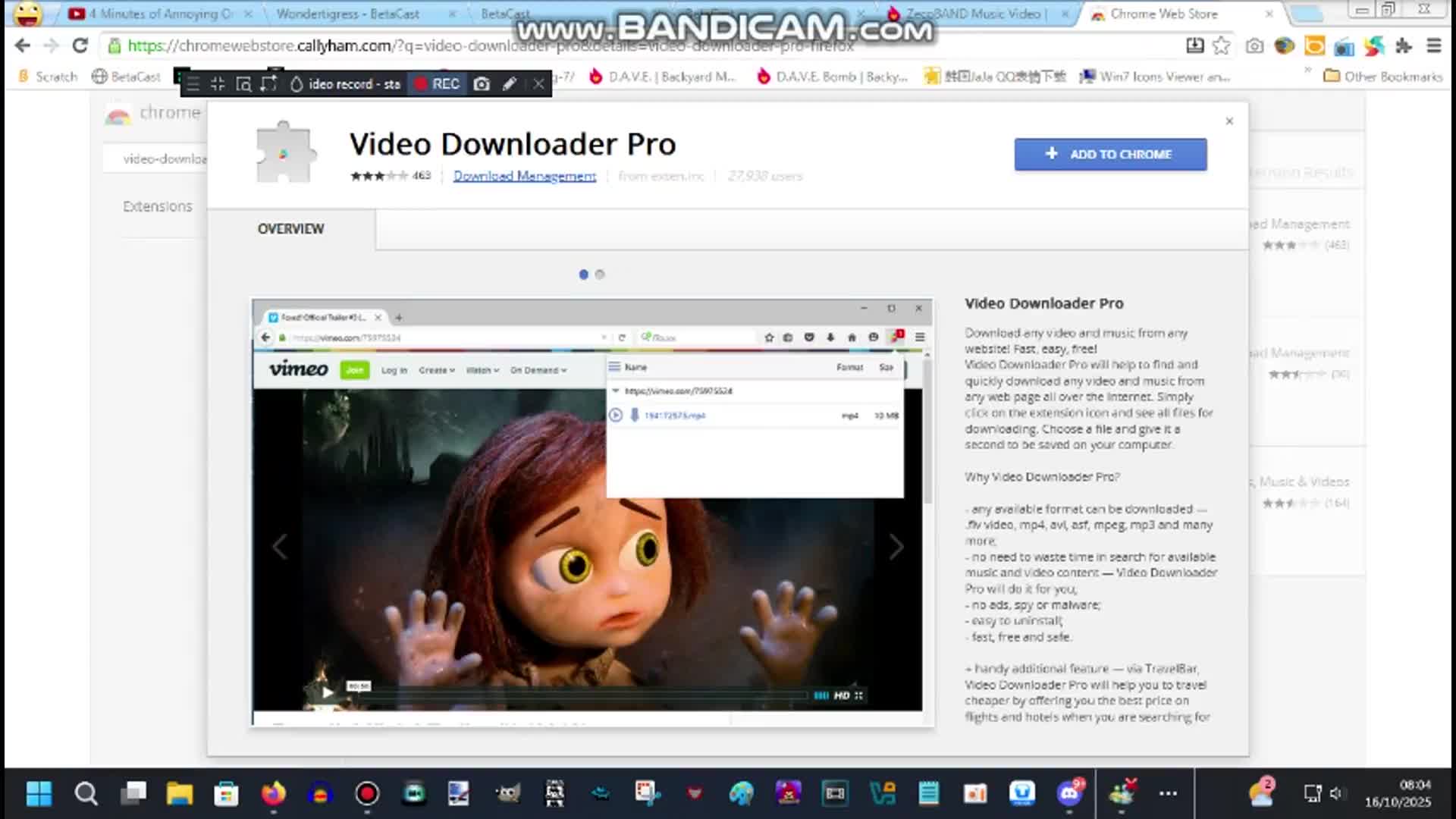Click the Bandicam shrink-arrows icon
Screen dimensions: 1456x819
(x=218, y=84)
